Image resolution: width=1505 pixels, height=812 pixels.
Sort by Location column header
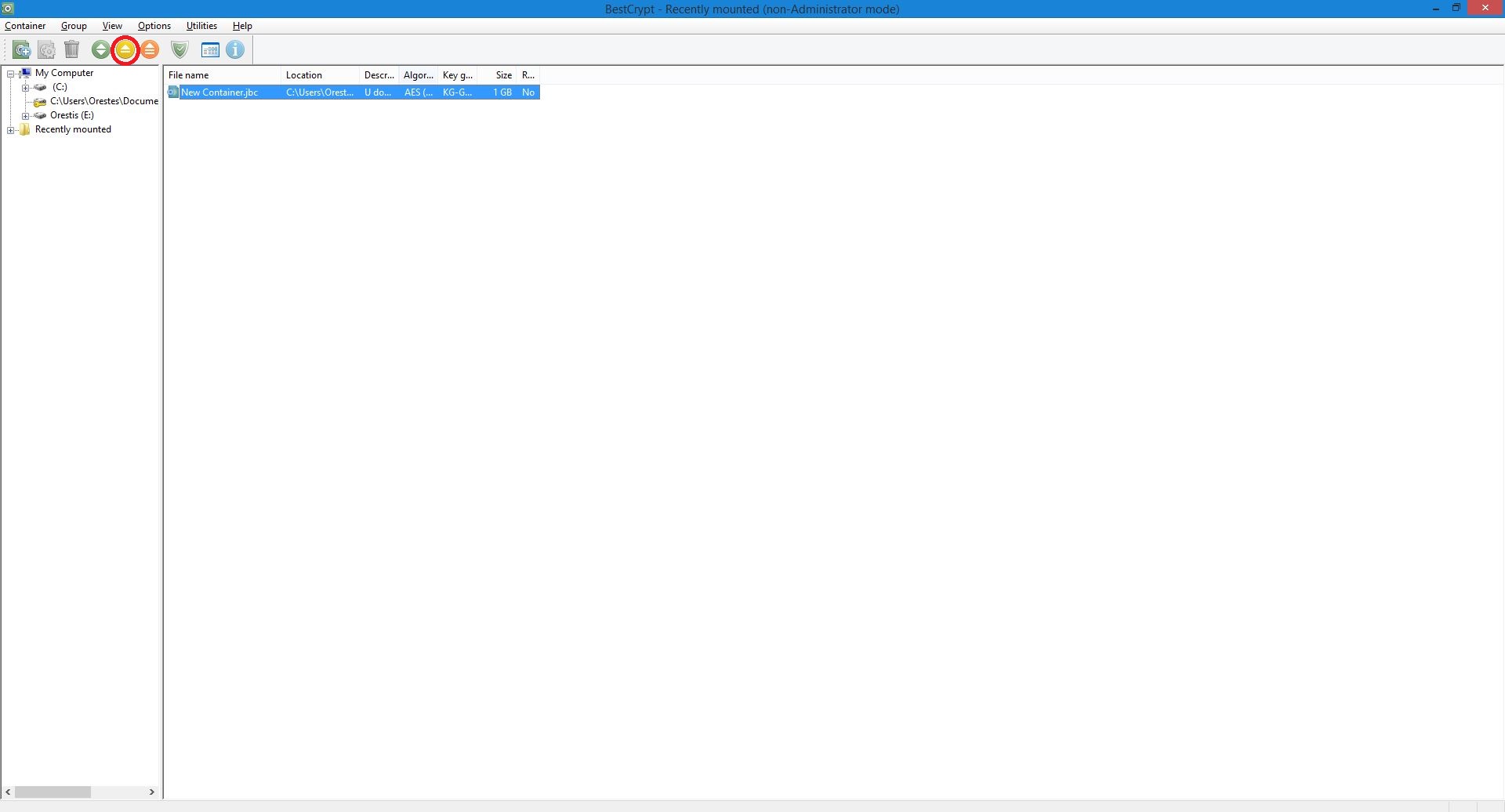point(320,75)
